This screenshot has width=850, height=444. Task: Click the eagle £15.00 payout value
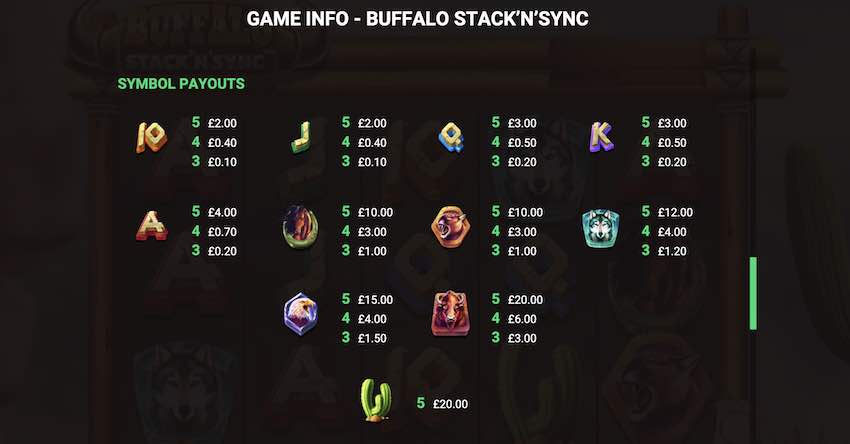(x=375, y=299)
